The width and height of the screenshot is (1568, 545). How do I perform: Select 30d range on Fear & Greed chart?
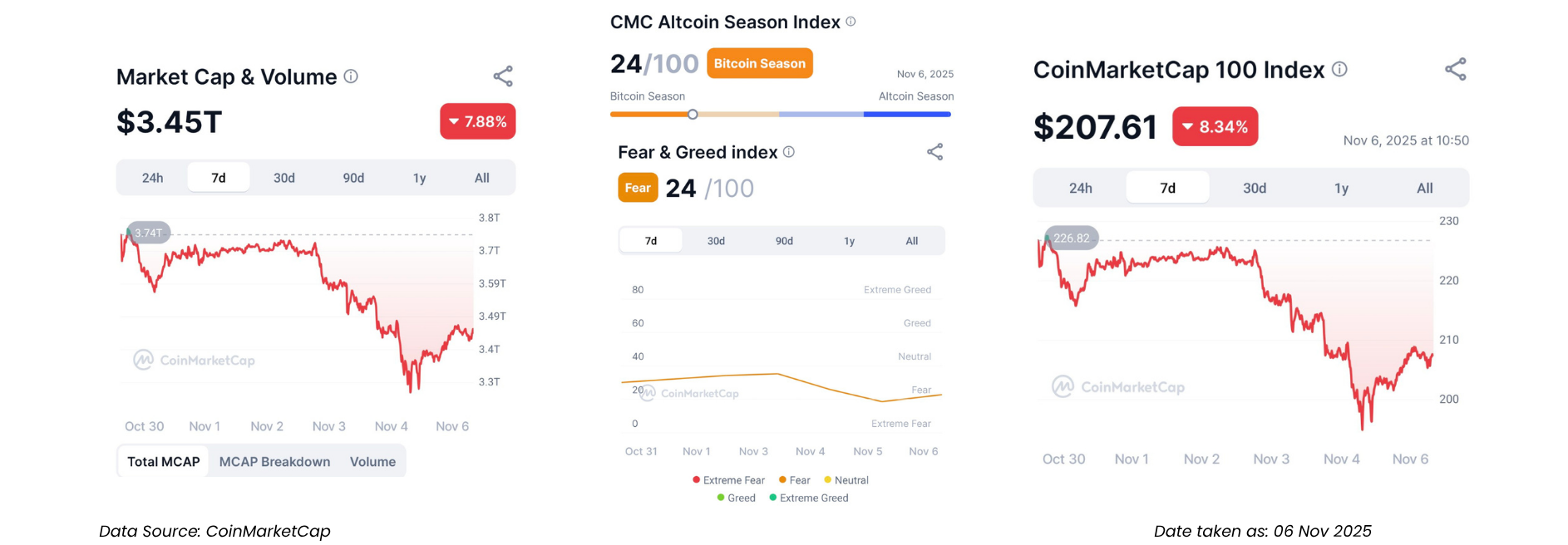point(716,241)
